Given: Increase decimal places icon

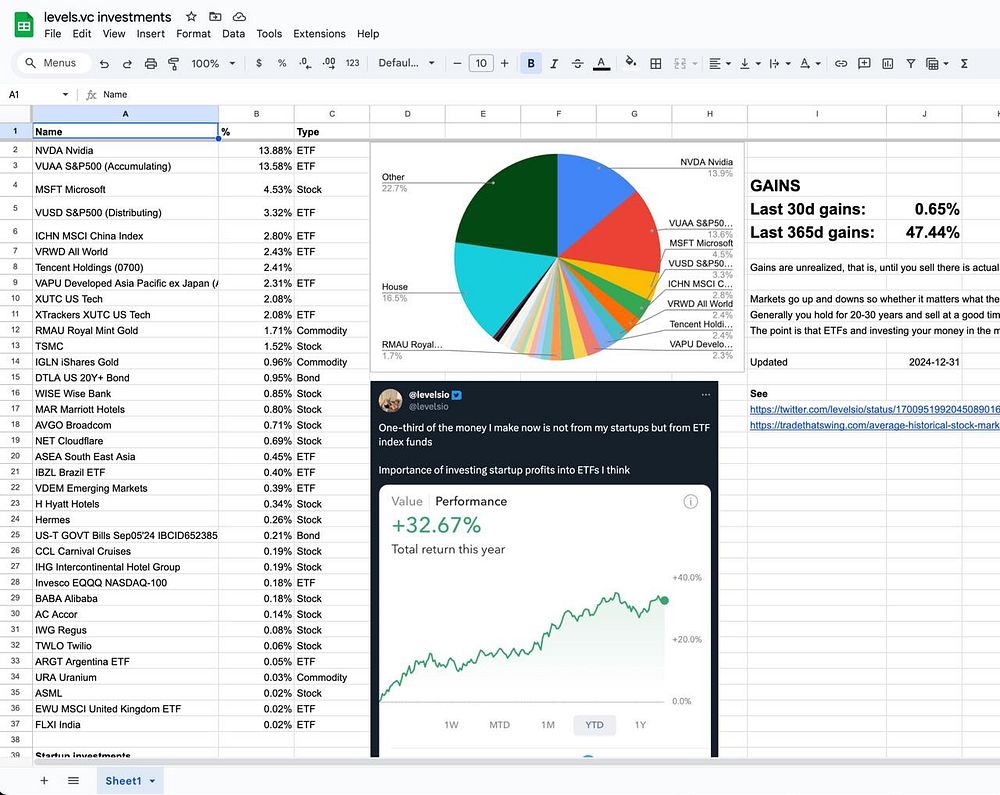Looking at the screenshot, I should tap(328, 63).
